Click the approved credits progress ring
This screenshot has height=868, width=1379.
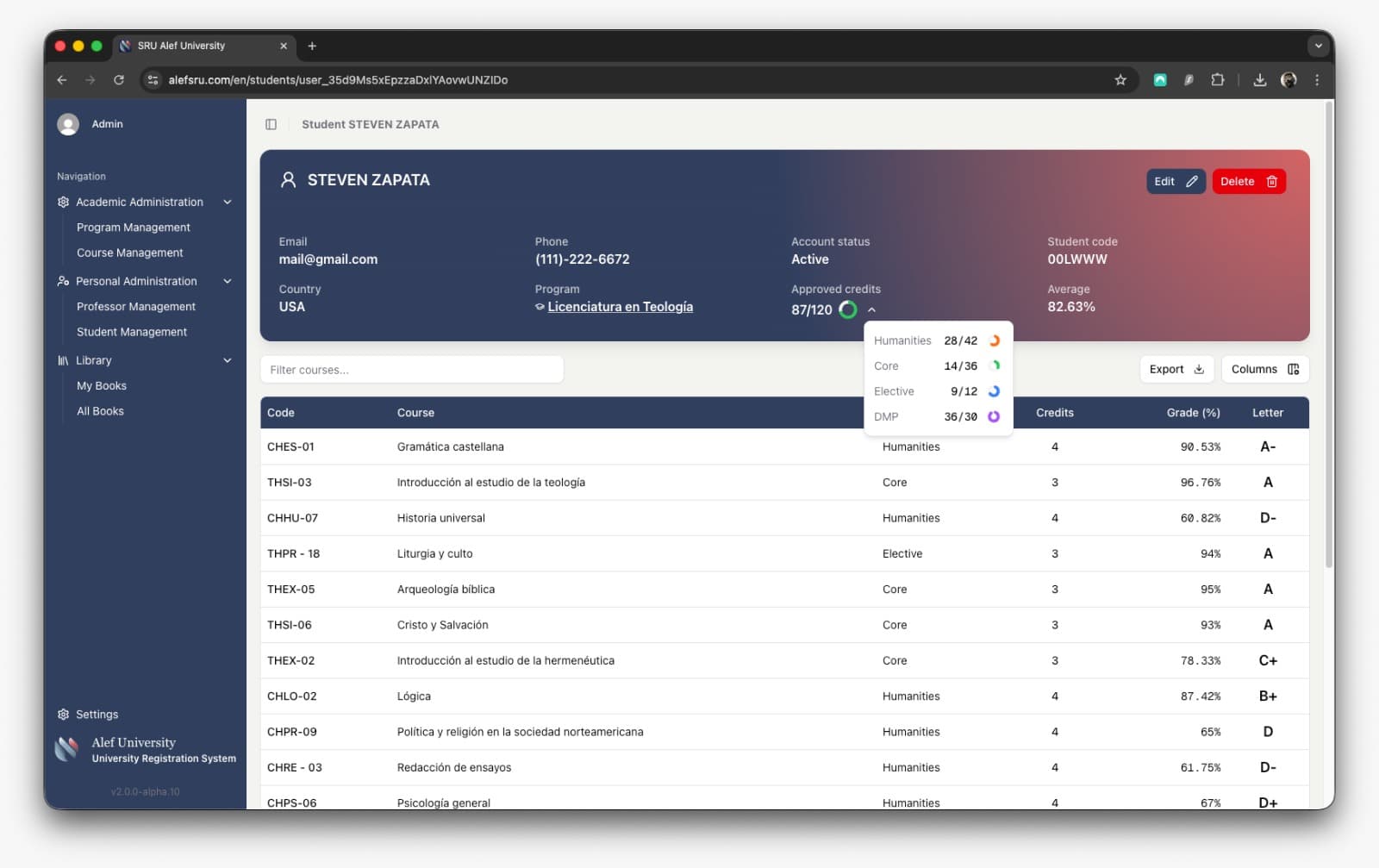[x=848, y=309]
